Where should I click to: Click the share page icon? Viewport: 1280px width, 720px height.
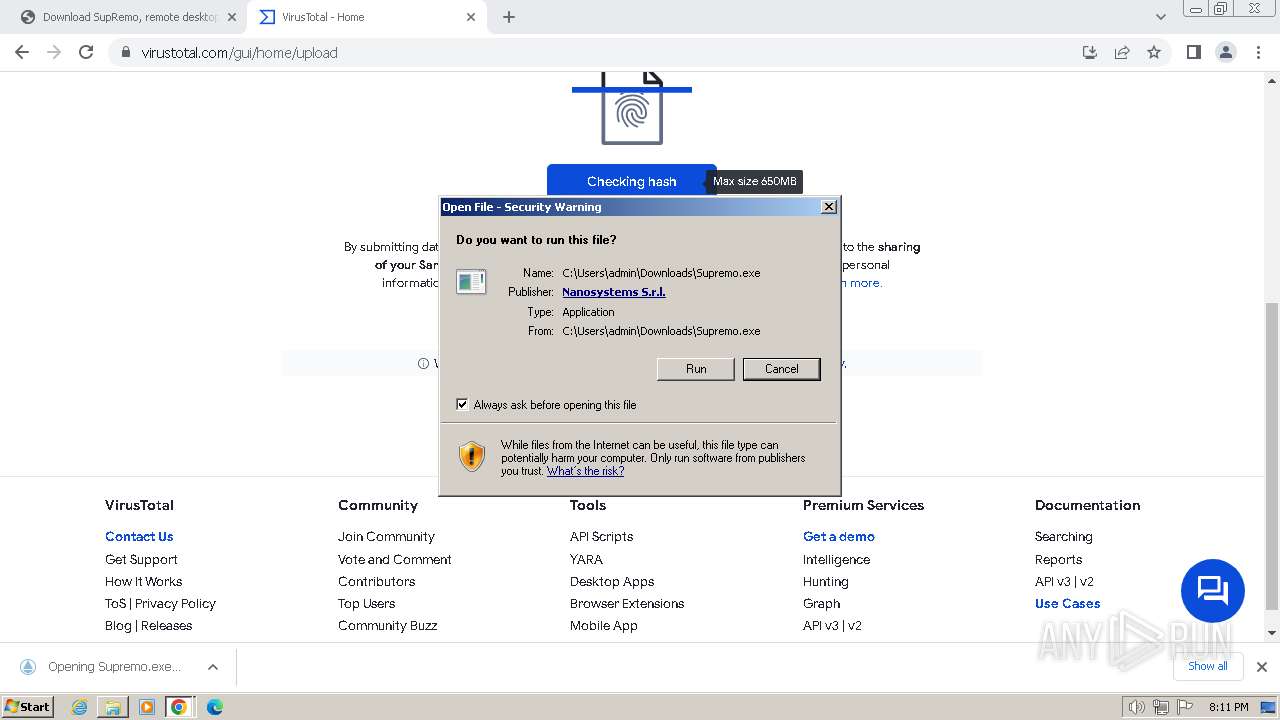tap(1122, 52)
